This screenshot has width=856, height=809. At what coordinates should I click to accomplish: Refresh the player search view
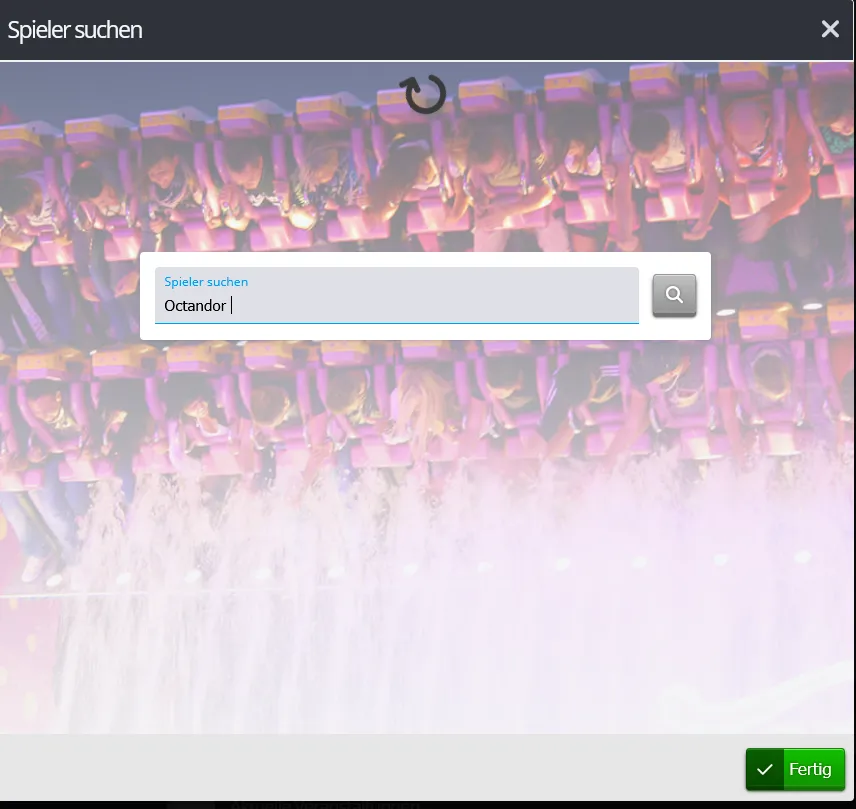[x=425, y=94]
